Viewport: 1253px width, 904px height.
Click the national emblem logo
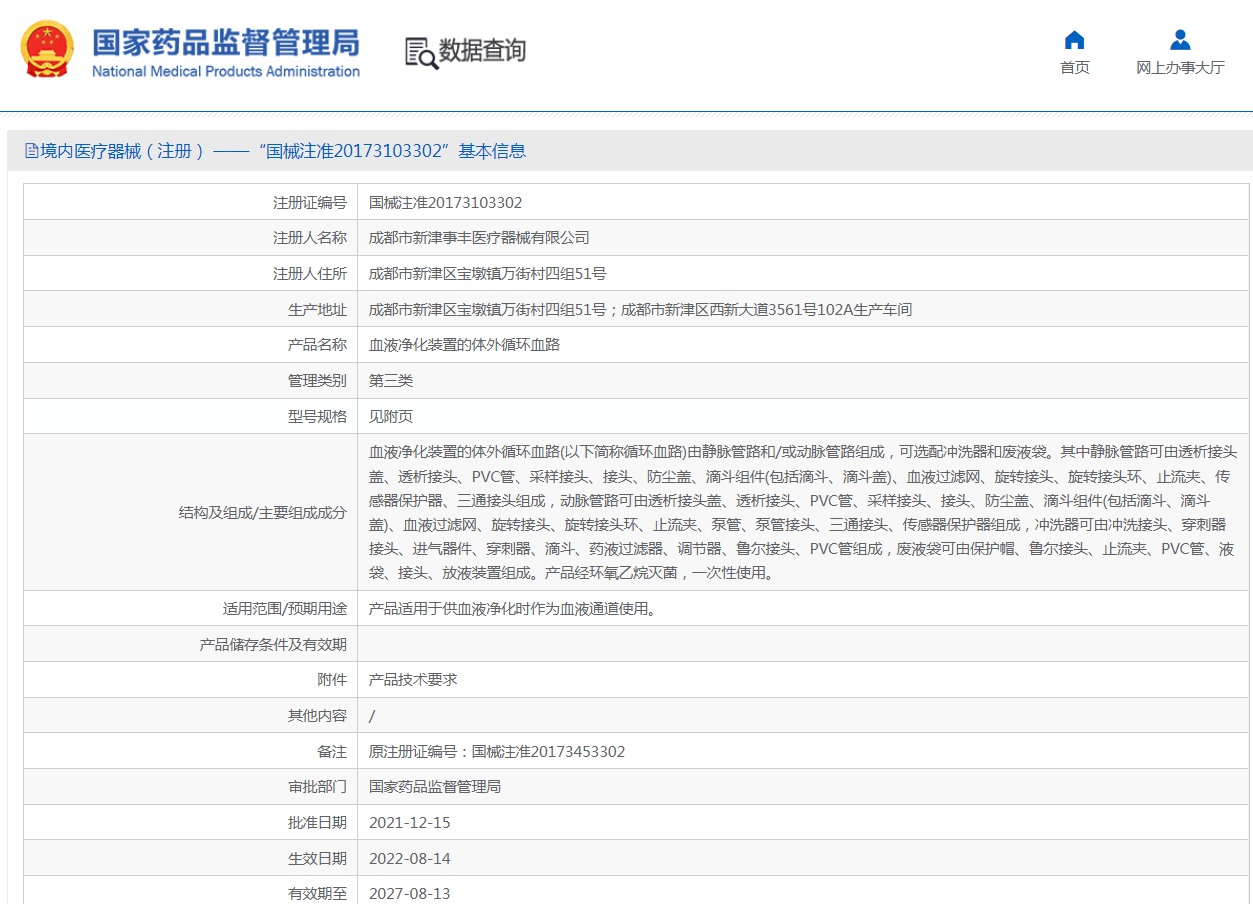pos(47,50)
